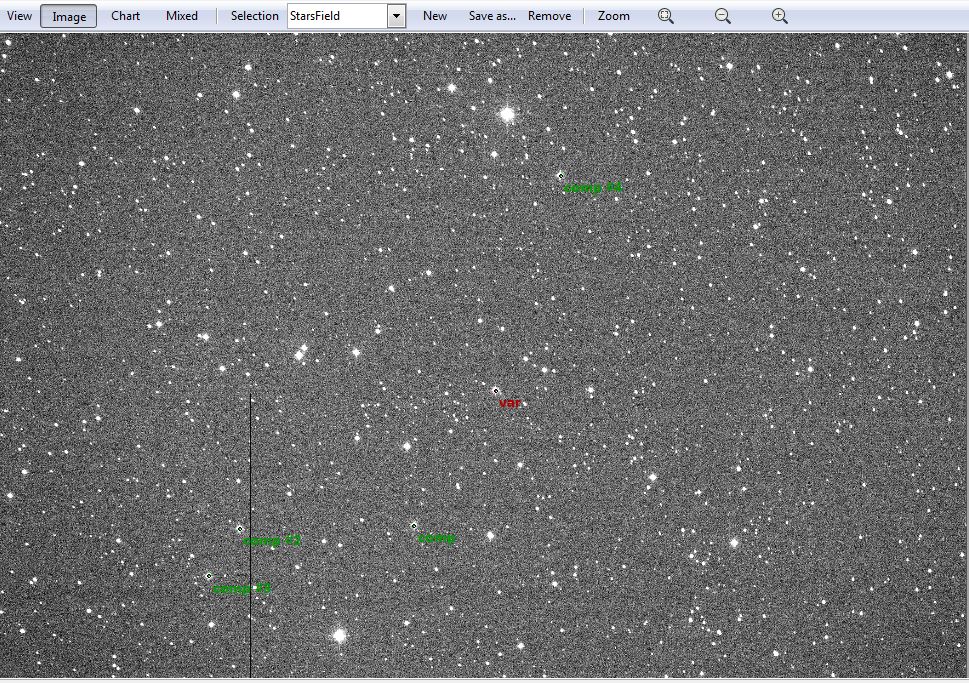Viewport: 969px width, 683px height.
Task: Switch to Chart view mode
Action: (x=125, y=16)
